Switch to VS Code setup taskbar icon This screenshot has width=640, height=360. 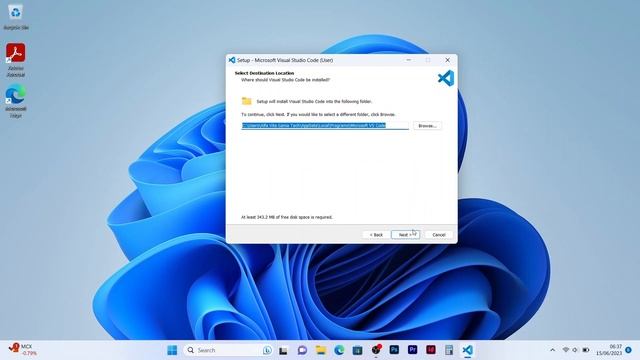(x=468, y=350)
